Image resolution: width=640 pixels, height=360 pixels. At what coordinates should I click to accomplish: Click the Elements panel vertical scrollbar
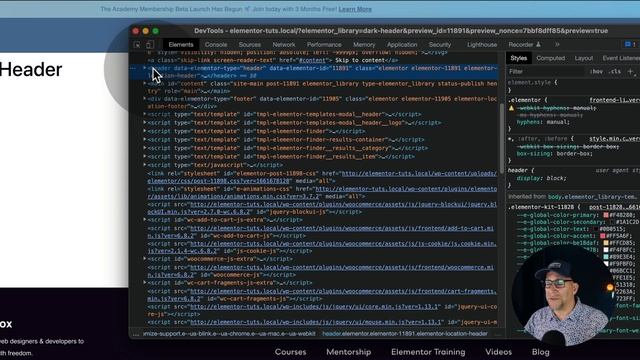(502, 139)
